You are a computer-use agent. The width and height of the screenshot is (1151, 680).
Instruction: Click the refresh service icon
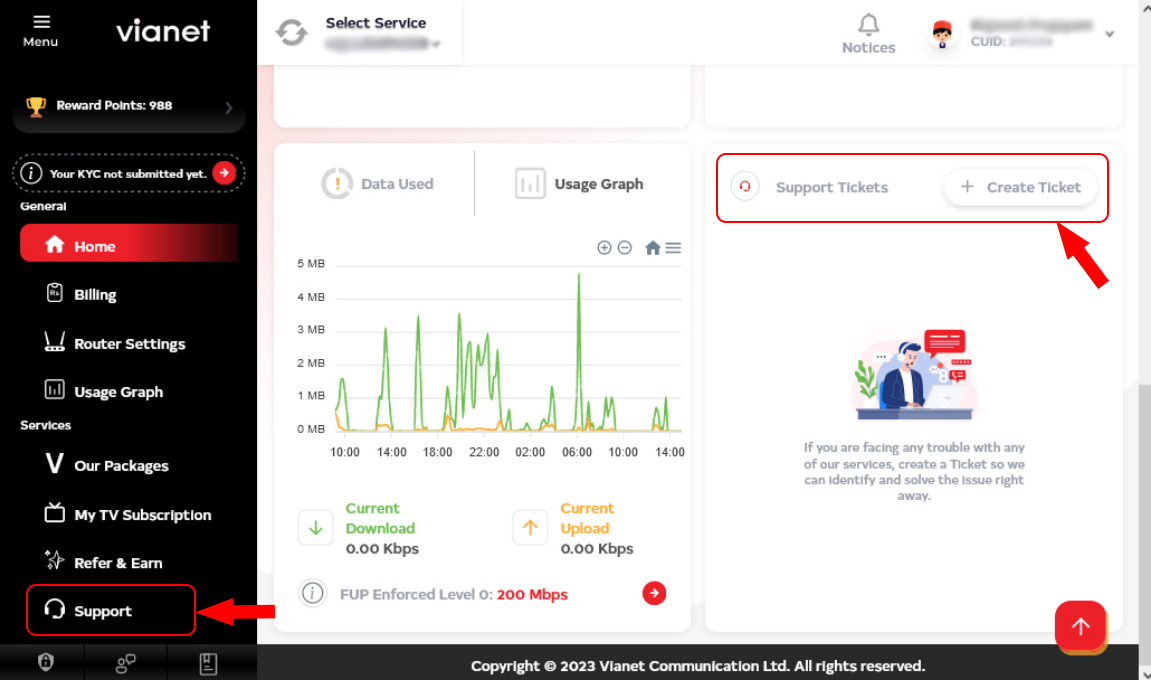pos(292,33)
